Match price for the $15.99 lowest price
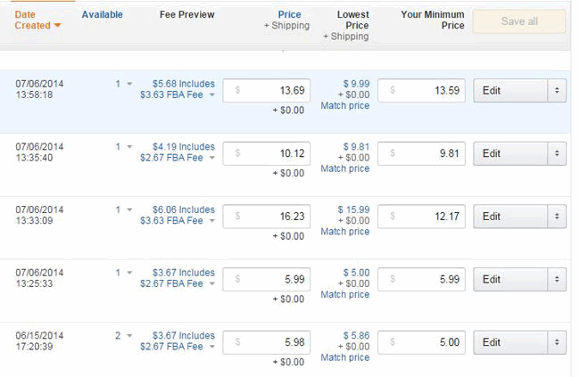 (345, 231)
